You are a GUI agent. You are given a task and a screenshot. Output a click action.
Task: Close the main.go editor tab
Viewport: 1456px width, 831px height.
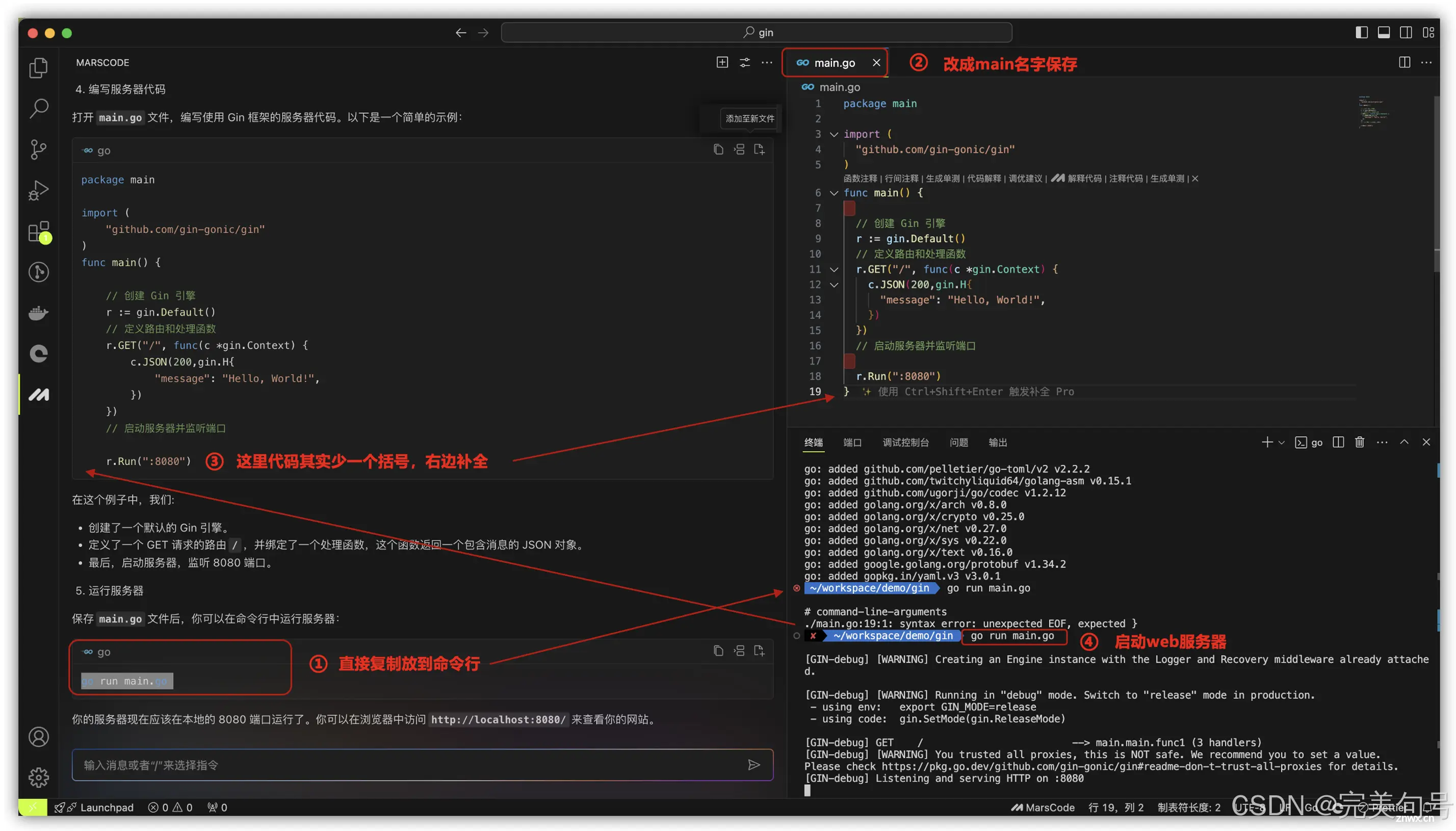(876, 63)
